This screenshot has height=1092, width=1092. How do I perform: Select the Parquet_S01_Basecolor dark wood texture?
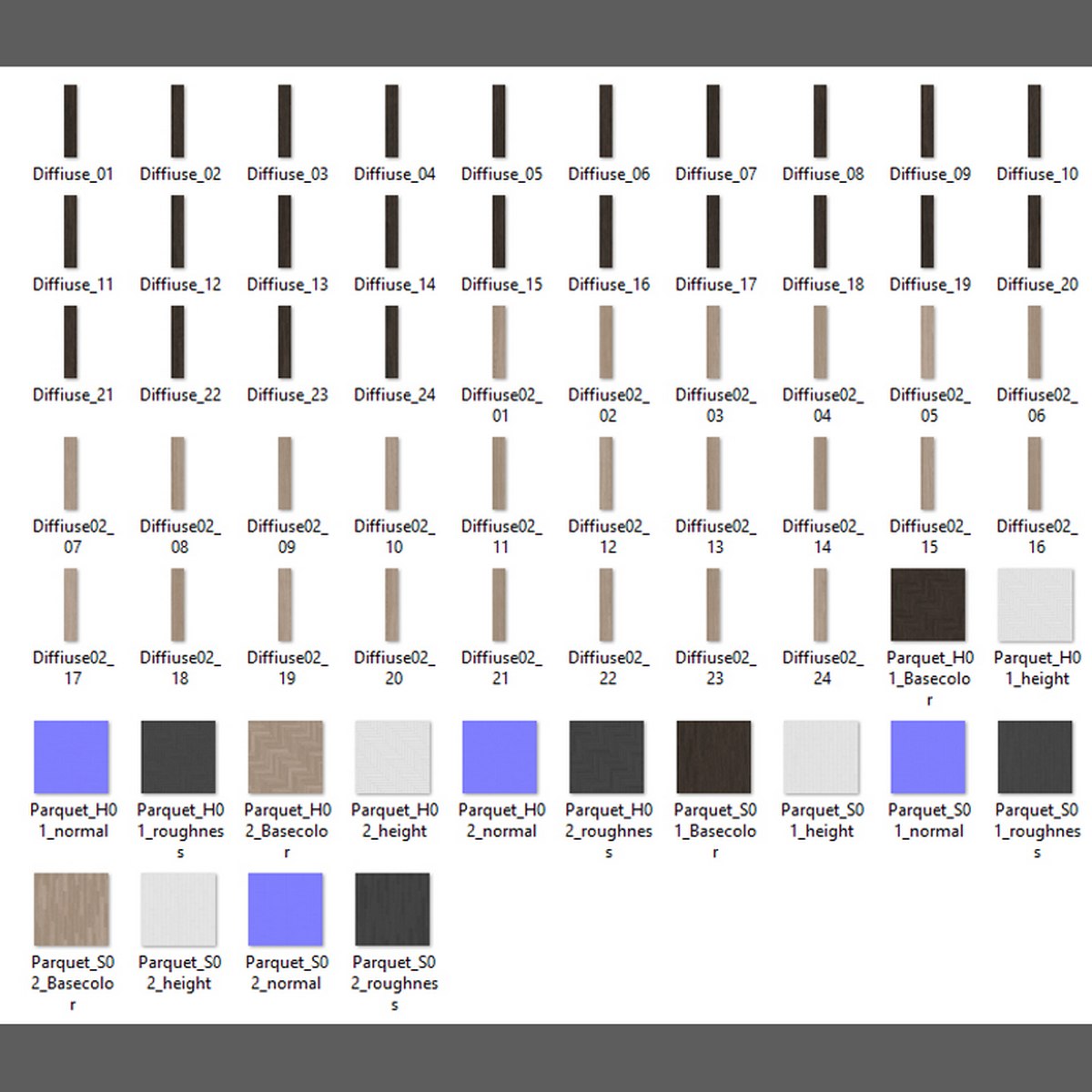point(714,757)
